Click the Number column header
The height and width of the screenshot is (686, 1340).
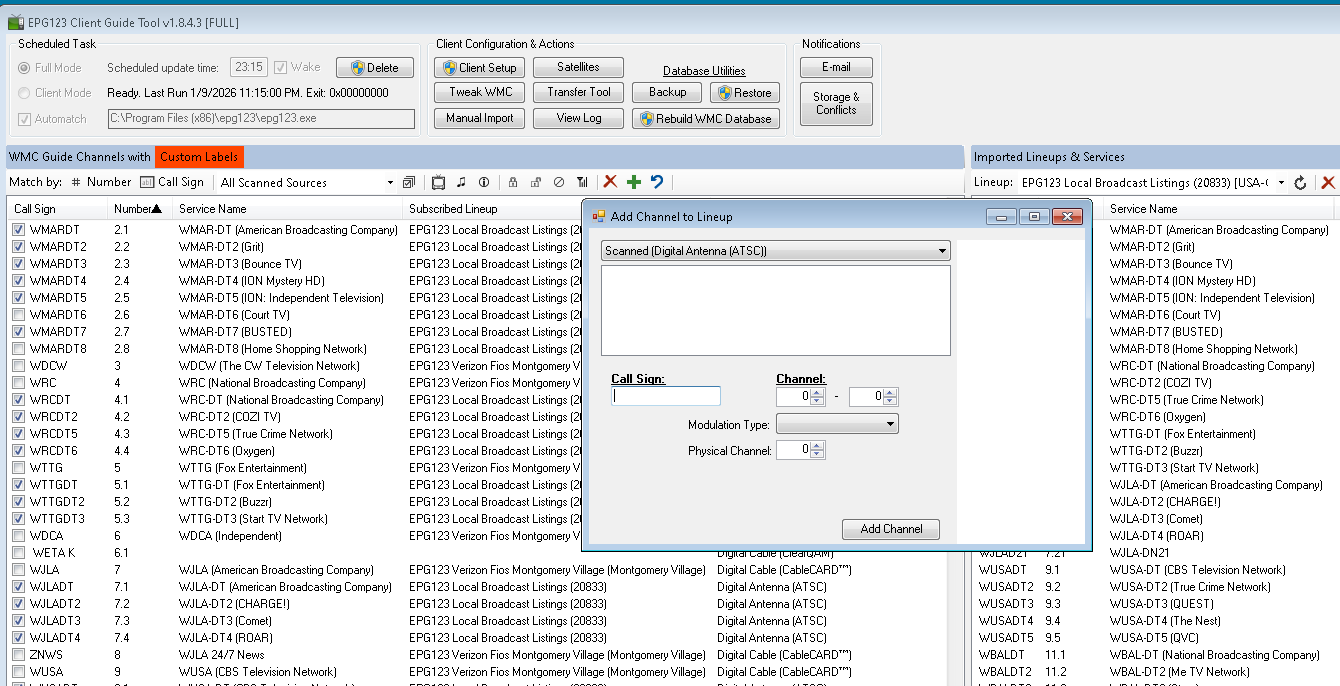pos(138,209)
